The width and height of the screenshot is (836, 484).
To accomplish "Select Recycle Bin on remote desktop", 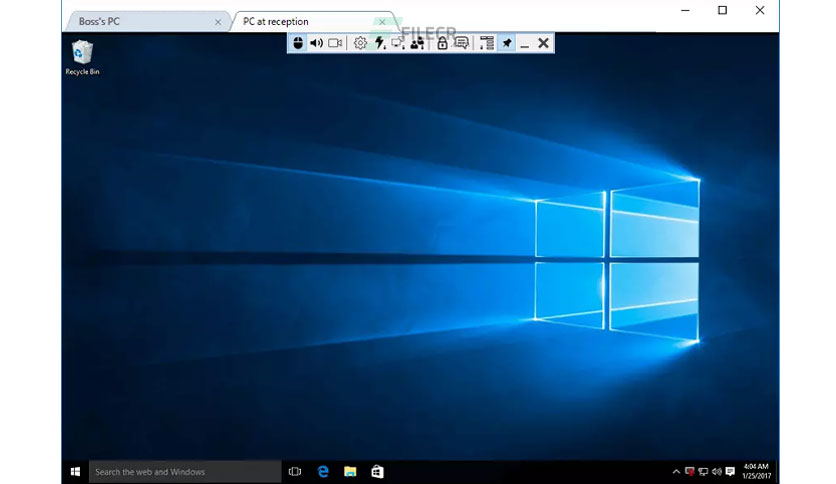I will (x=82, y=58).
